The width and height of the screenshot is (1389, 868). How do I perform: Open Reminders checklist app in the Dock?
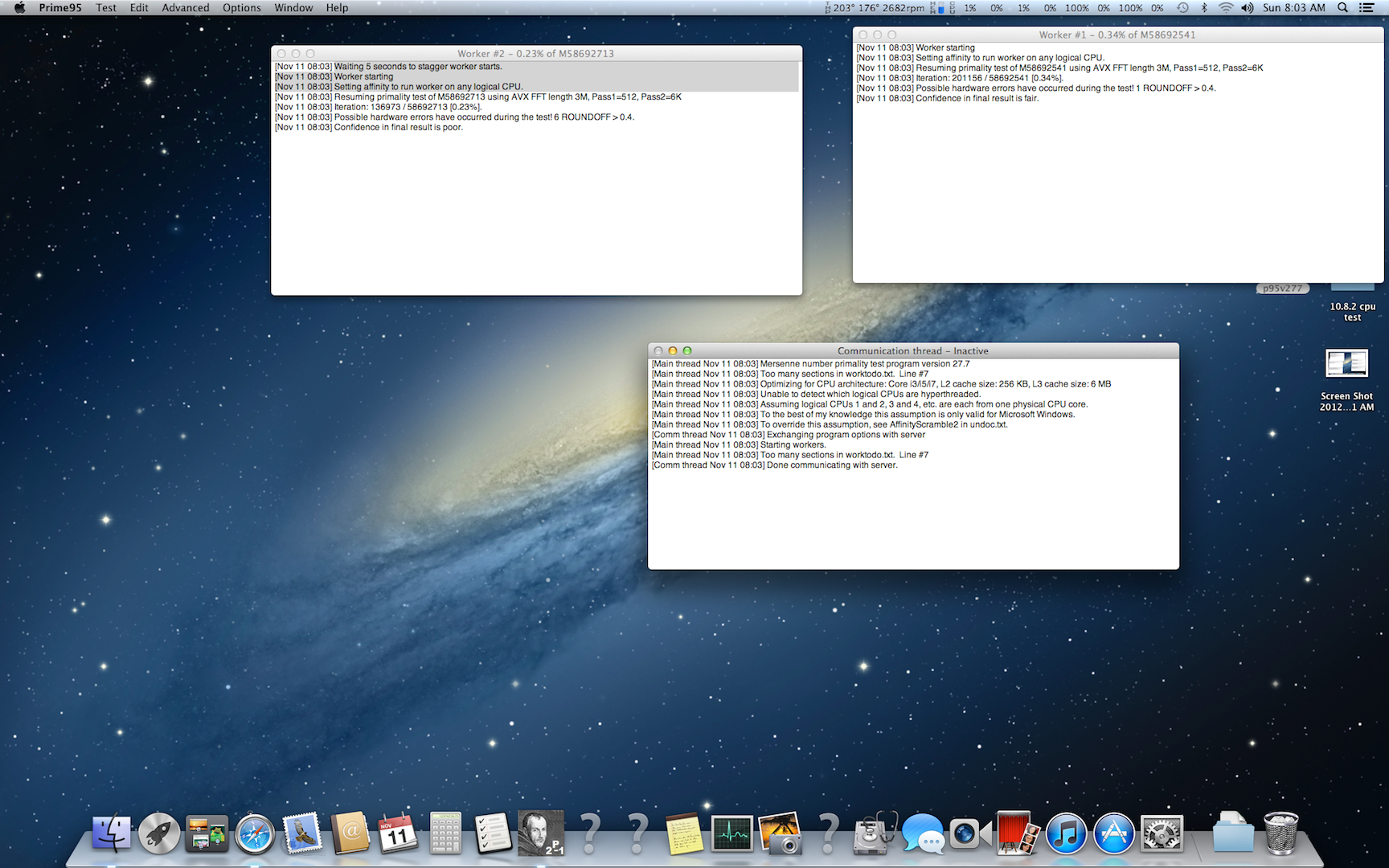(493, 833)
